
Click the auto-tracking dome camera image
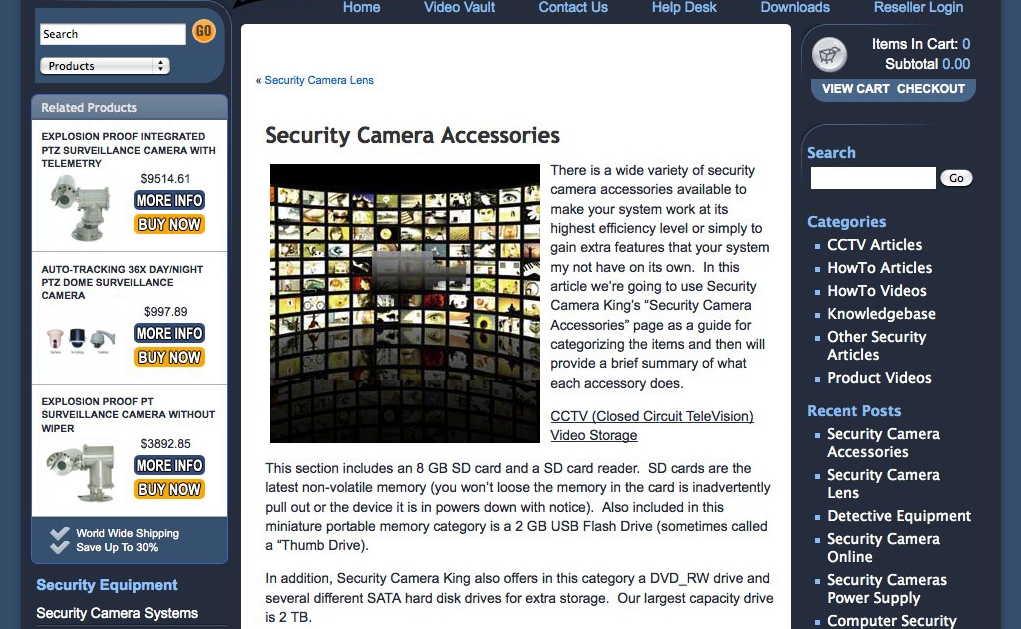(82, 339)
